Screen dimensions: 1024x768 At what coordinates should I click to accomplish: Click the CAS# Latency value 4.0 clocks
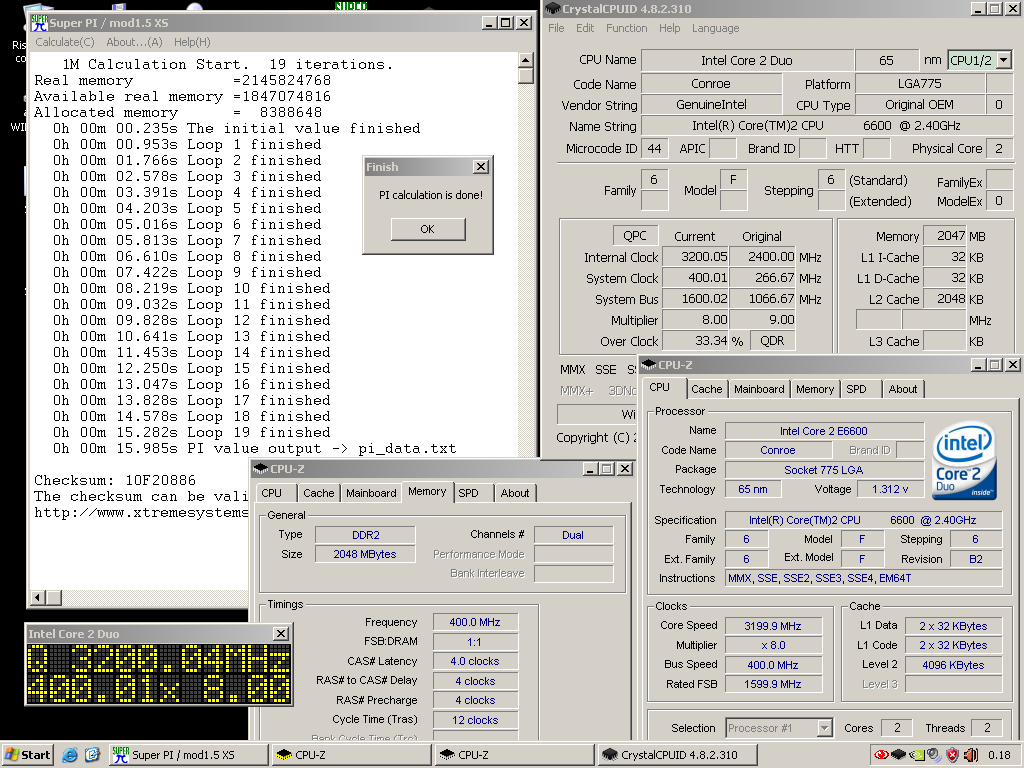[475, 661]
